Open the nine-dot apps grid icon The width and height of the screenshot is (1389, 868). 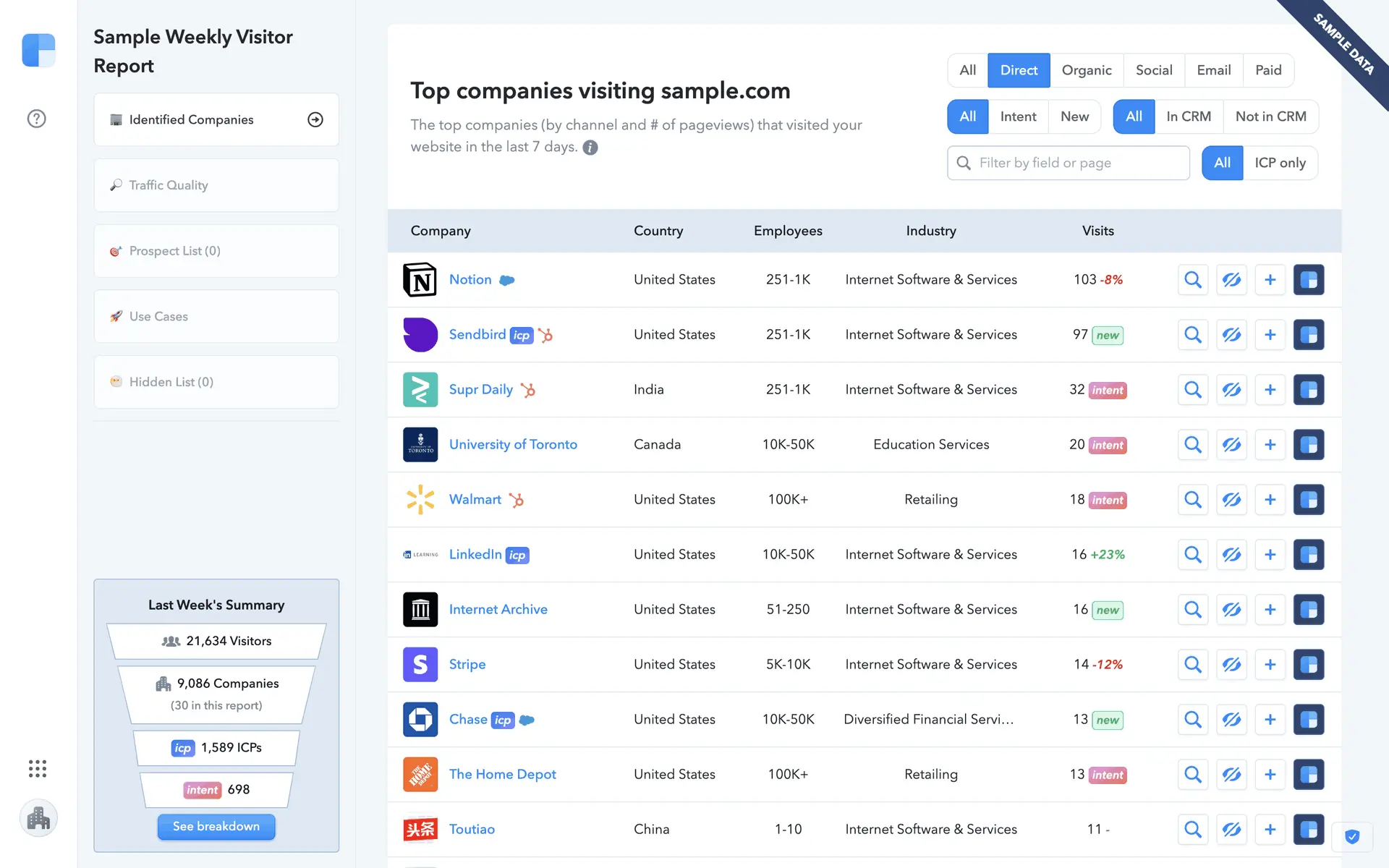point(38,768)
